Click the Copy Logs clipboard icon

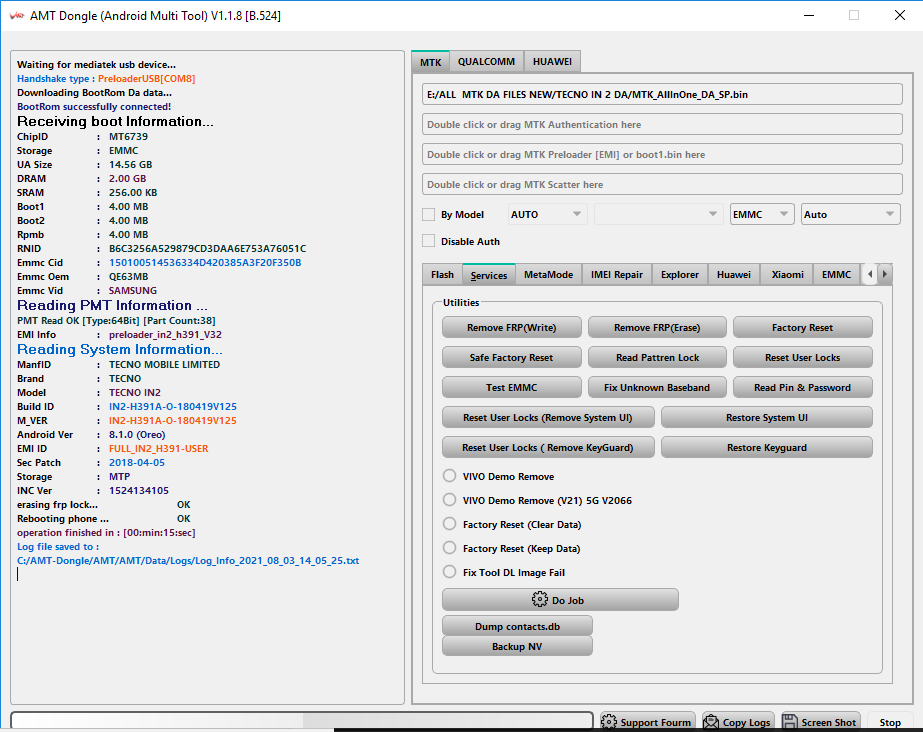coord(711,722)
